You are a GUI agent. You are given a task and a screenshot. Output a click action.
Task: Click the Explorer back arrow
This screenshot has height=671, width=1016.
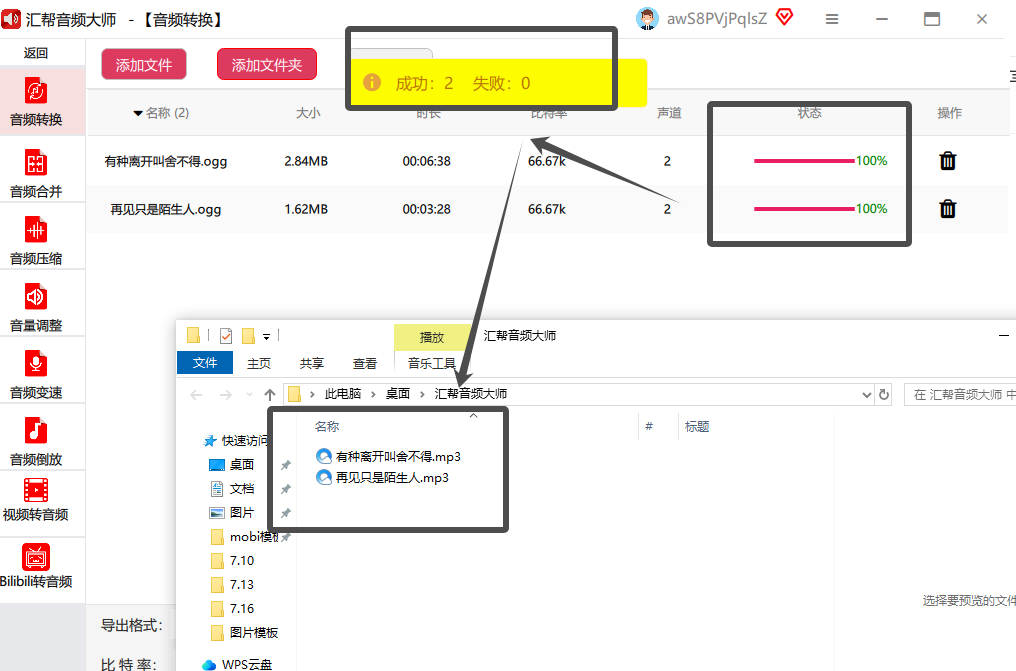tap(196, 394)
